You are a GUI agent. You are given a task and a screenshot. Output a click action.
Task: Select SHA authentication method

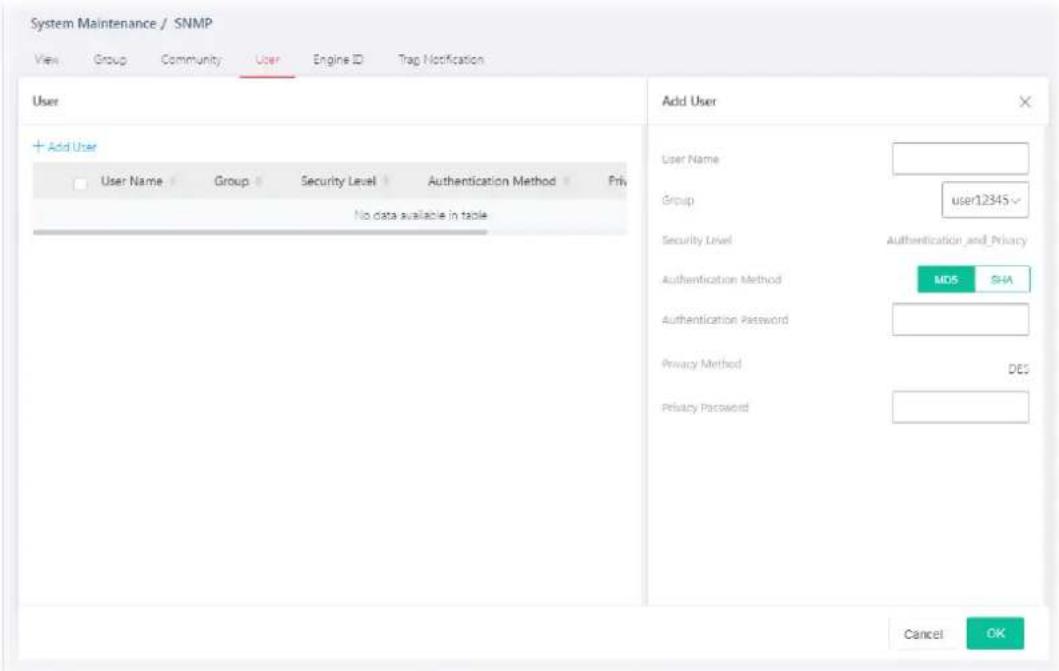coord(1002,279)
